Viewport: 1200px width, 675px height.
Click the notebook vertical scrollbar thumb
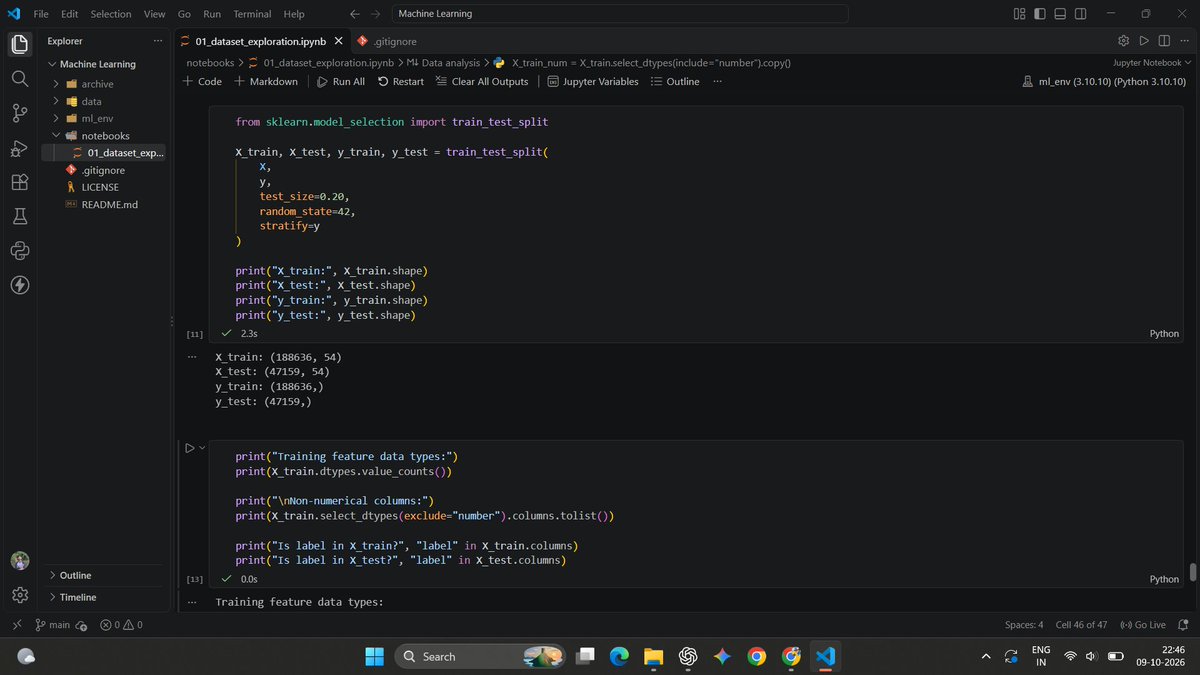click(x=1193, y=572)
